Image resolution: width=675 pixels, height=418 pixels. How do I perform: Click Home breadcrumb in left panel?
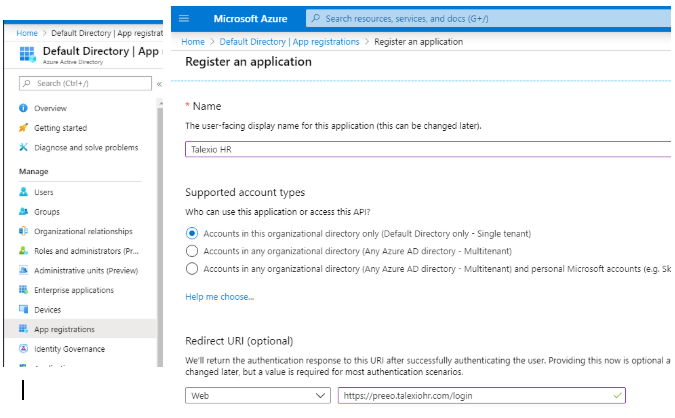click(x=27, y=33)
